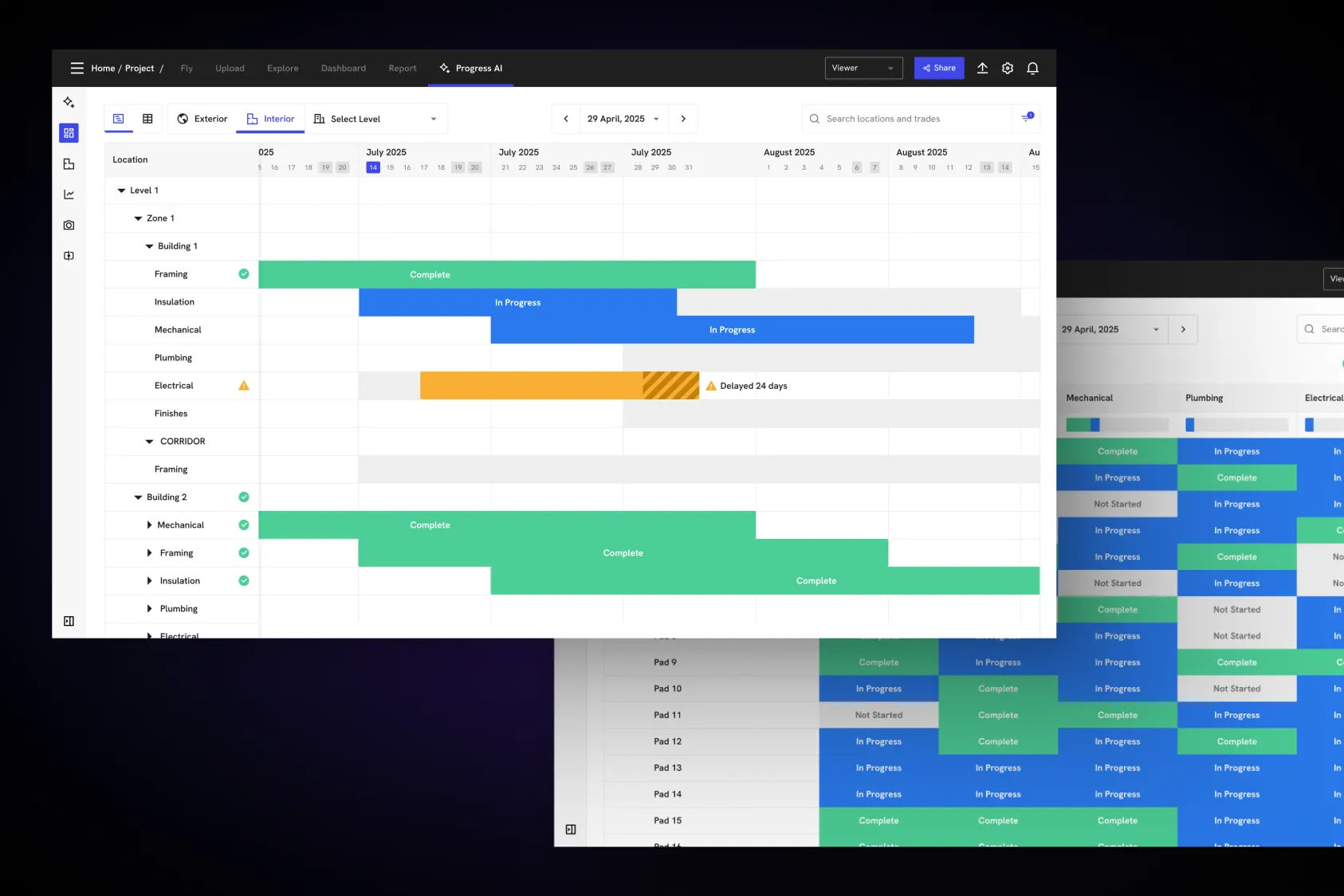Viewport: 1344px width, 896px height.
Task: Select the active dashboard grid sidebar icon
Action: point(69,133)
